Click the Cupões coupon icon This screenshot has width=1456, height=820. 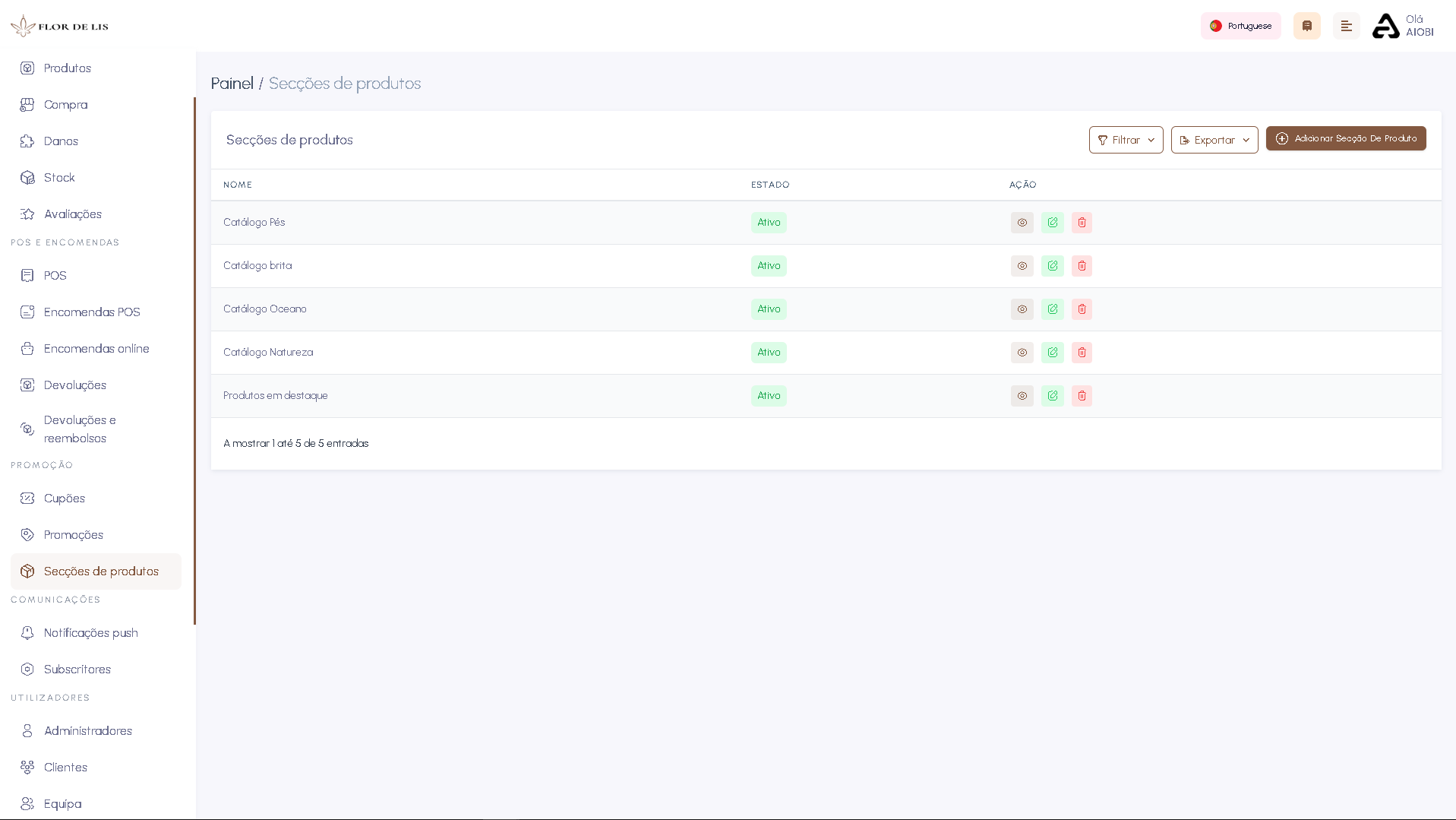27,498
